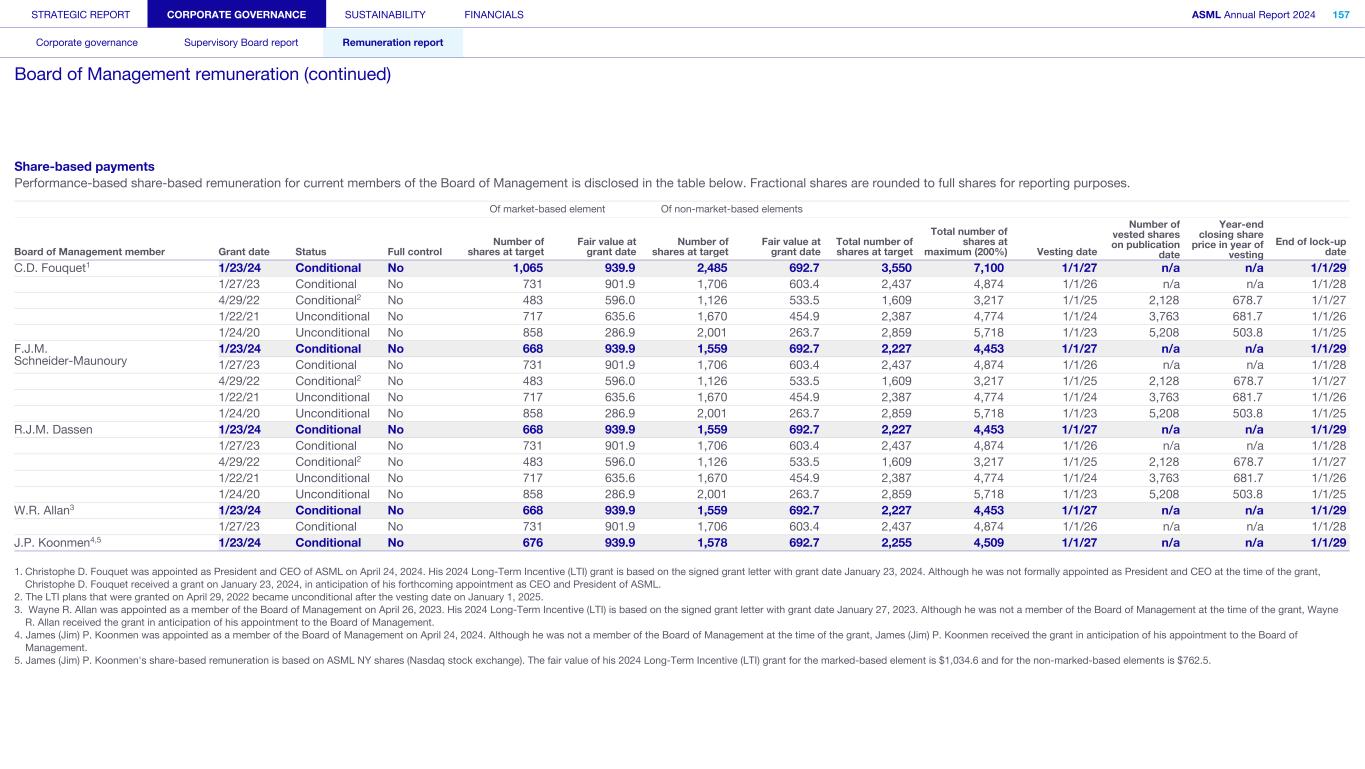Click the Grant date column header
1365x769 pixels.
coord(241,252)
